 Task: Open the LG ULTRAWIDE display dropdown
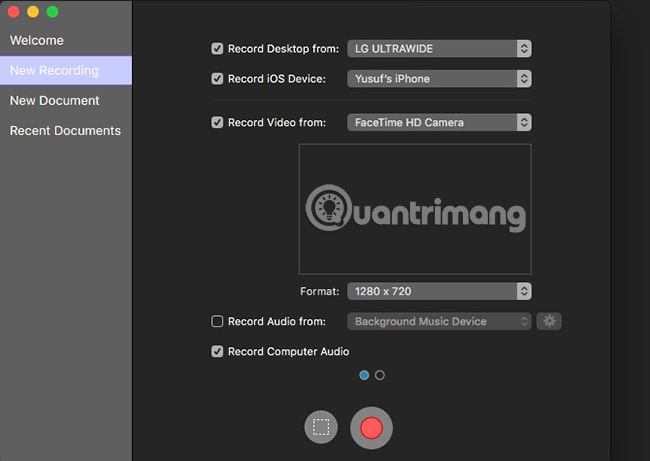tap(439, 48)
